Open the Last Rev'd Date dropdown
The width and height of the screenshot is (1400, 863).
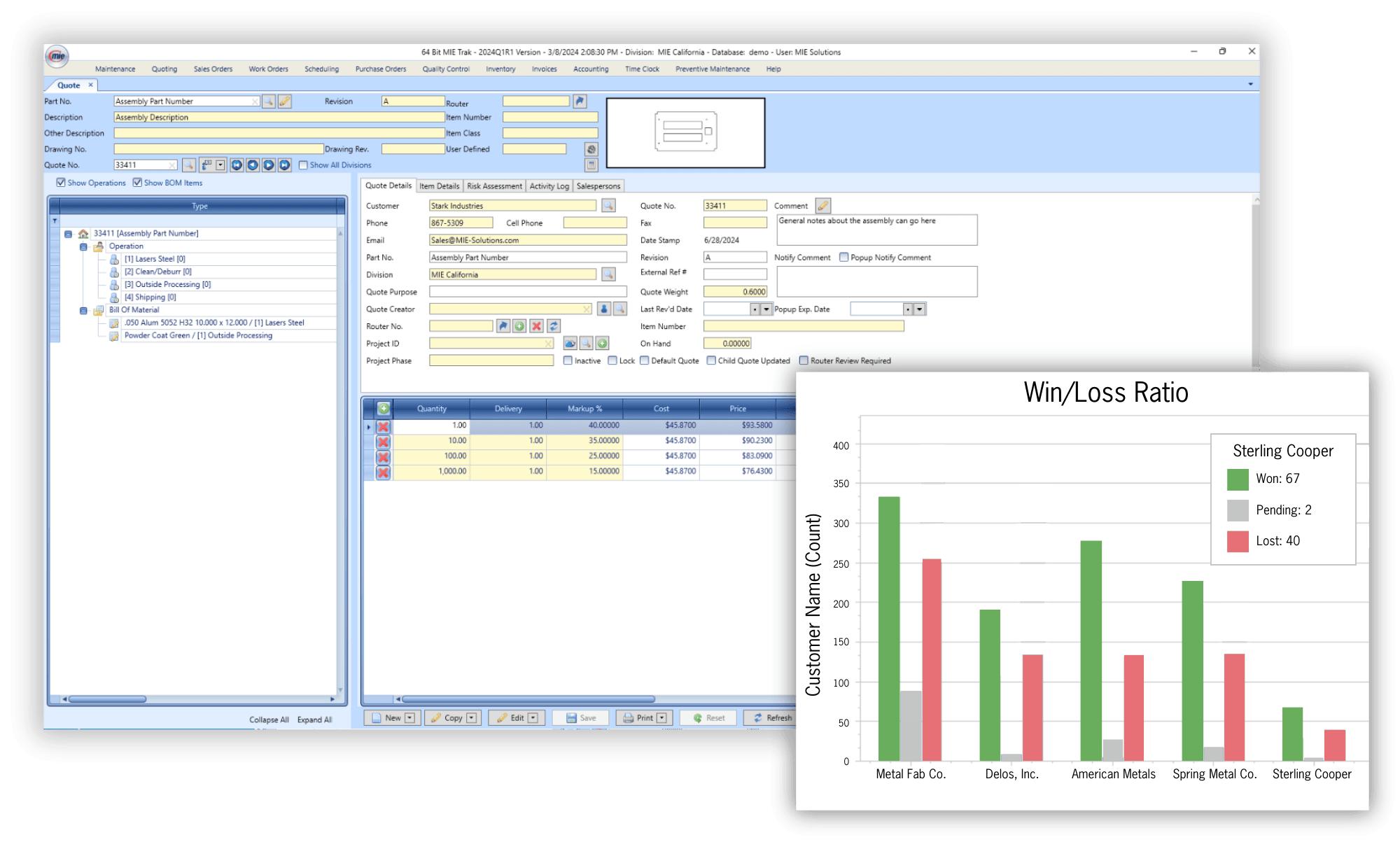[765, 309]
